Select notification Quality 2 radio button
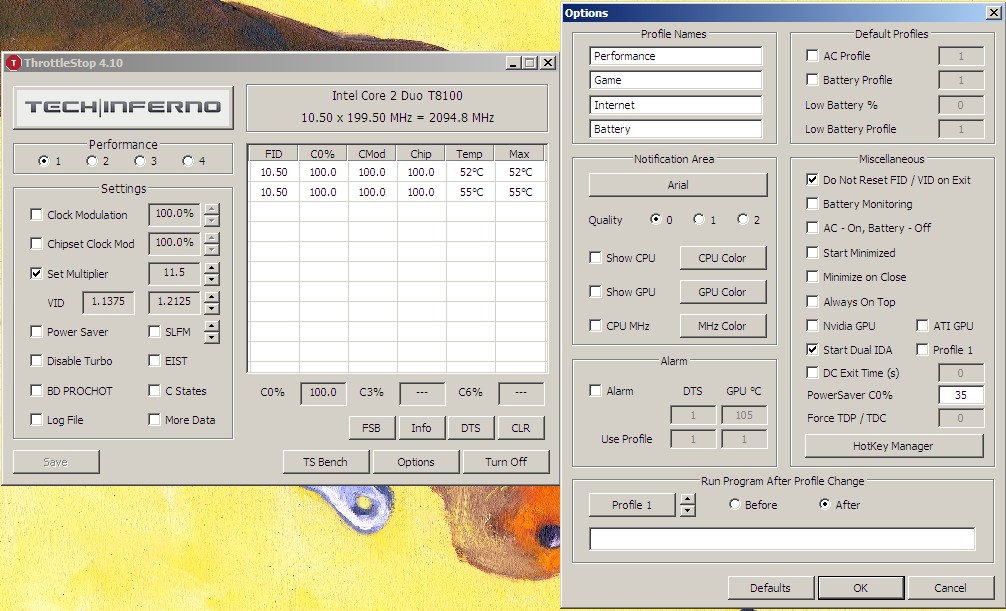1006x611 pixels. pos(744,219)
